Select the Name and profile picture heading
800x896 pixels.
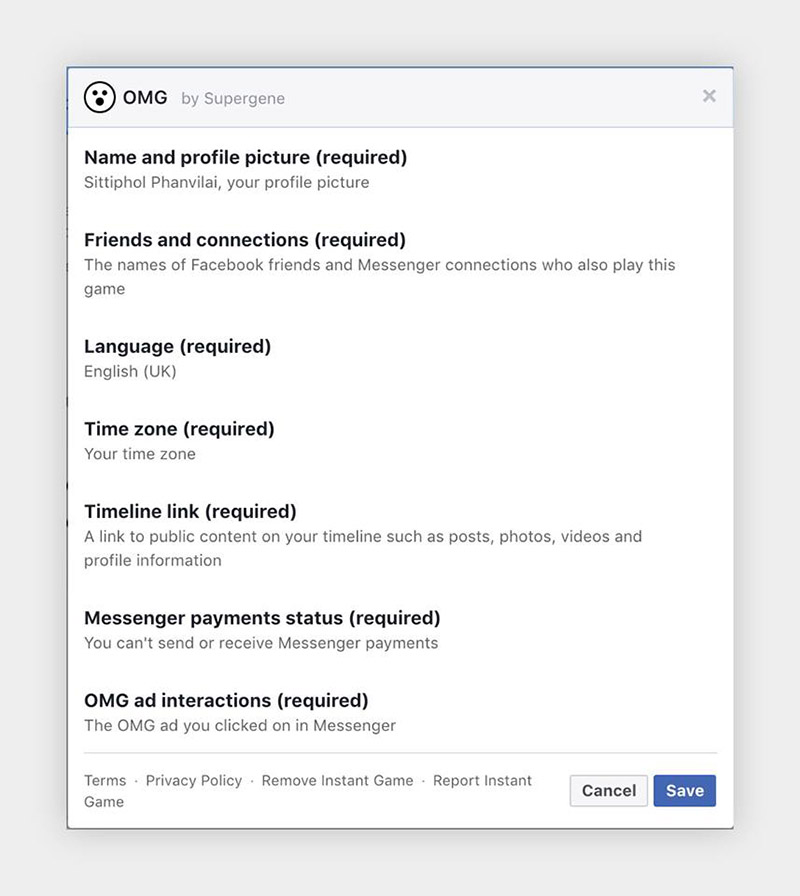[245, 157]
